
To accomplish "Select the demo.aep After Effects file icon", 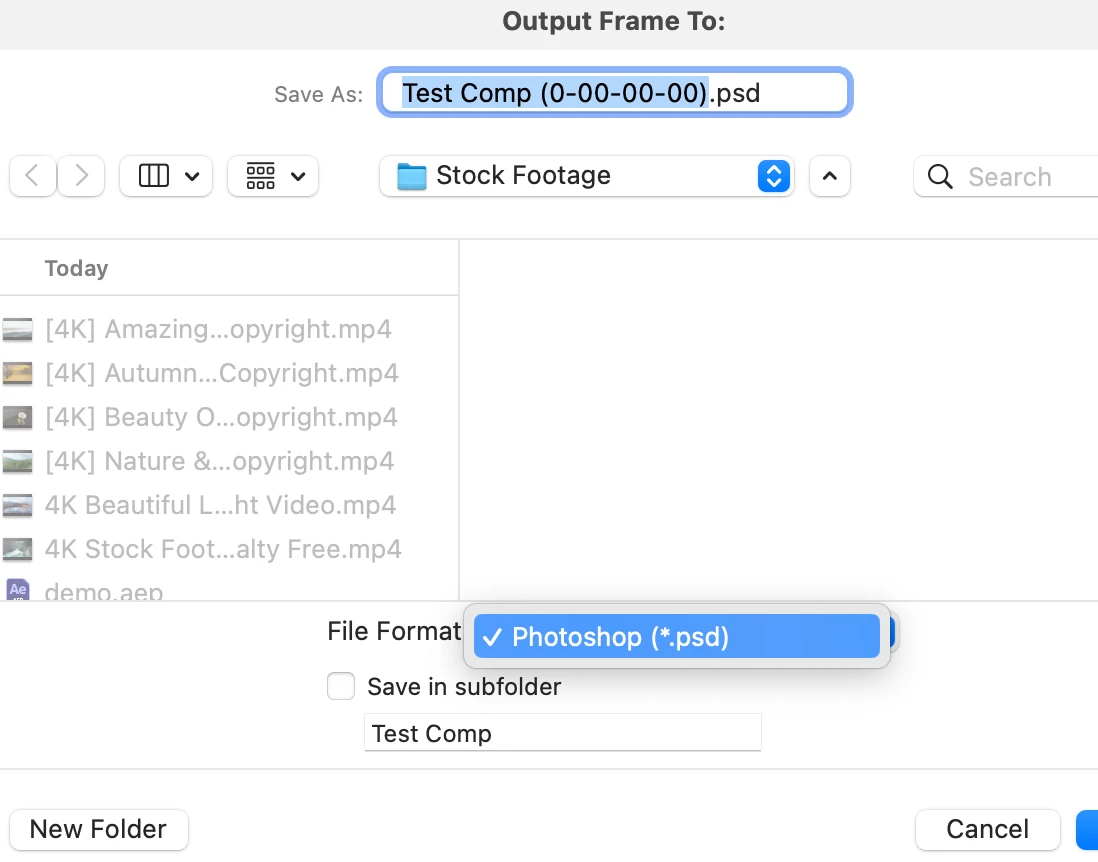I will point(17,590).
